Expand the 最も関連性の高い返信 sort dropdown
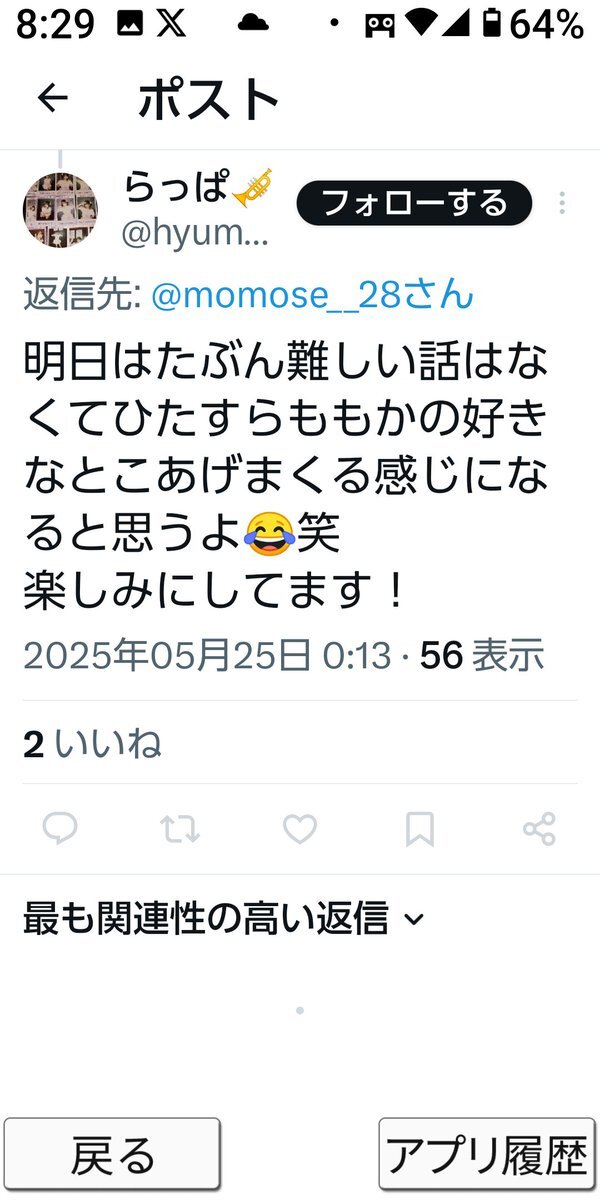 click(x=224, y=917)
